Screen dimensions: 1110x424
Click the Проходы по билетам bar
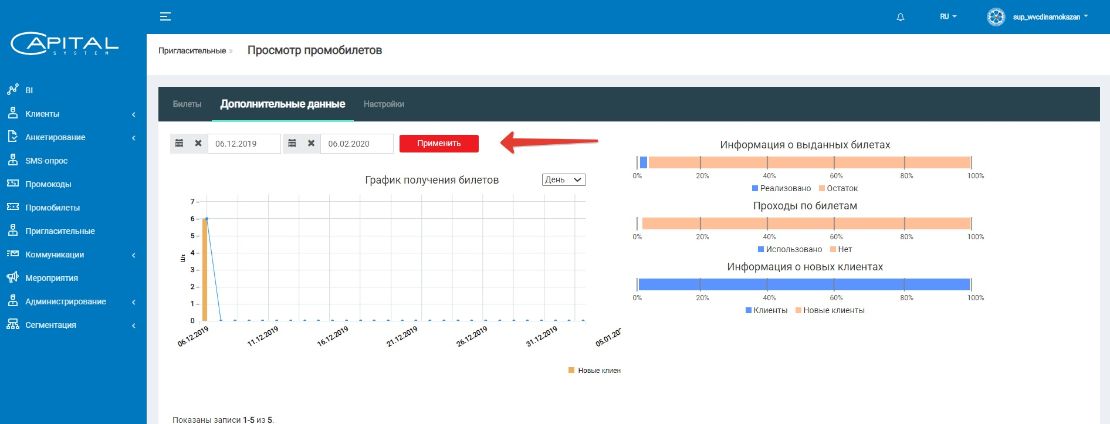coord(804,223)
